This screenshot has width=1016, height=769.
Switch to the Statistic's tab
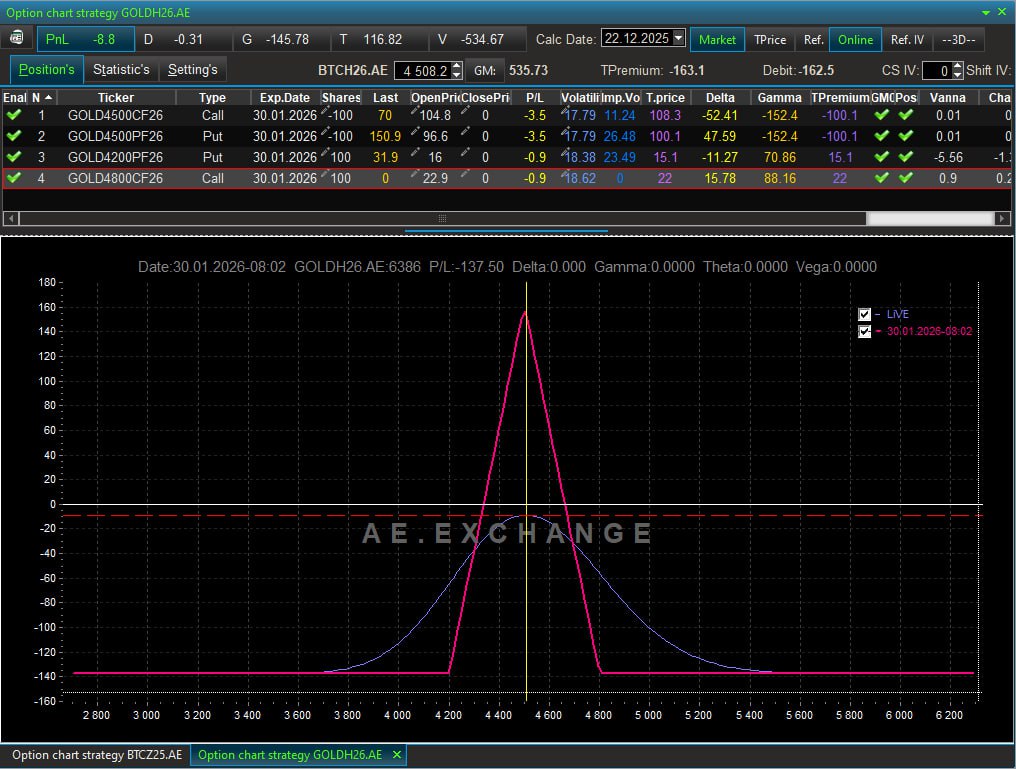(121, 70)
